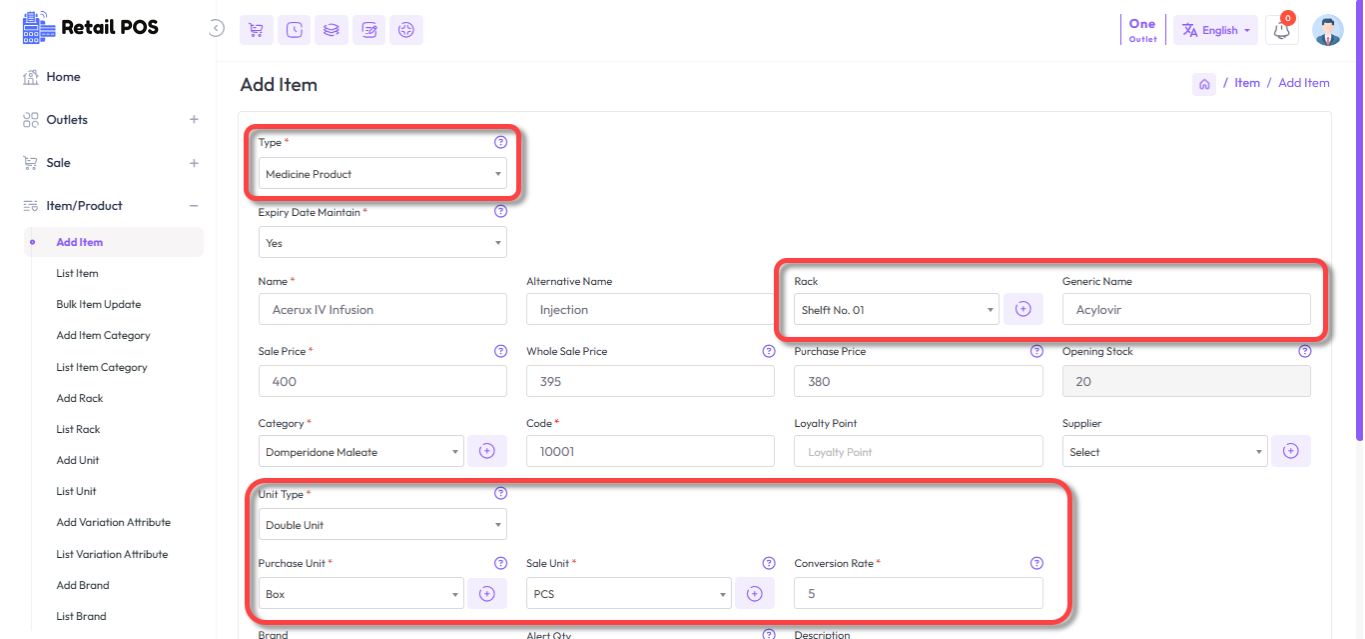Image resolution: width=1365 pixels, height=639 pixels.
Task: Open the Unit Type dropdown
Action: point(382,525)
